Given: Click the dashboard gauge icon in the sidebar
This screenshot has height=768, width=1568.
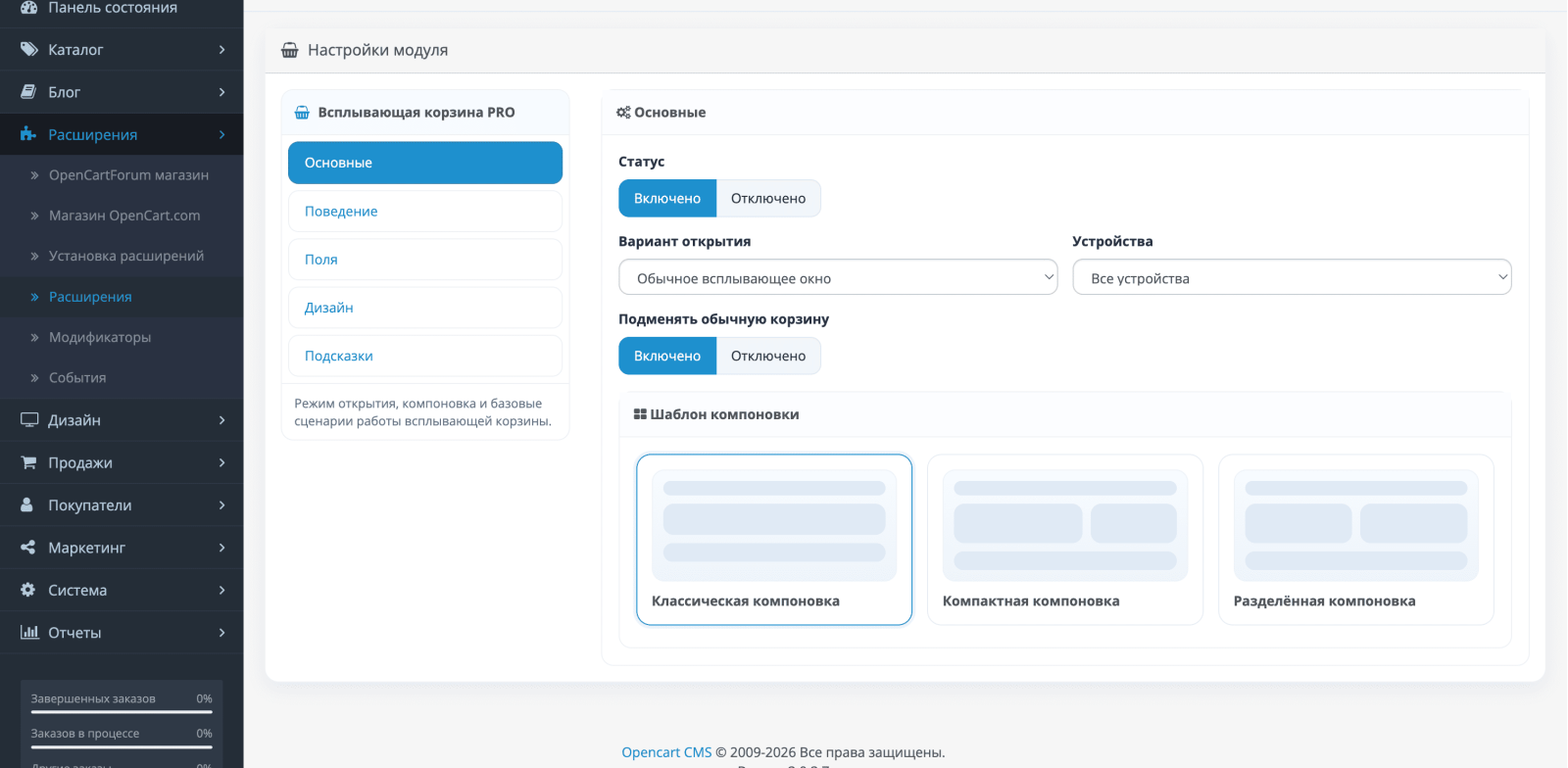Looking at the screenshot, I should (x=28, y=7).
